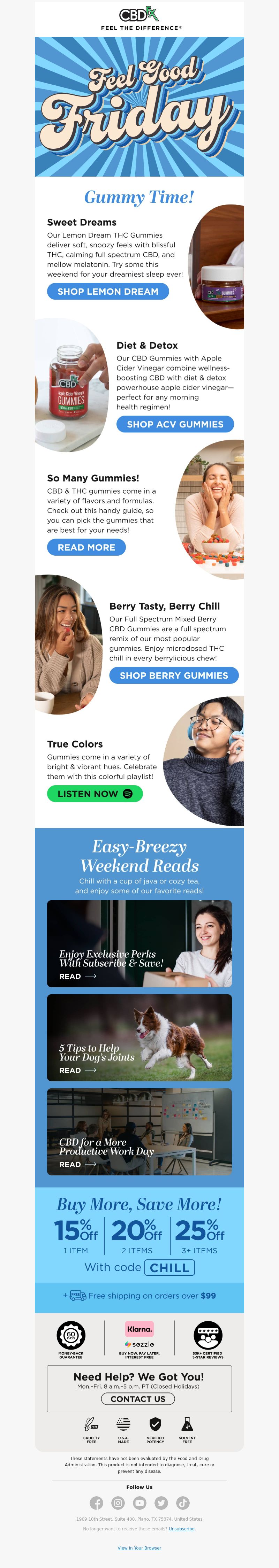The width and height of the screenshot is (279, 1568).
Task: Click the Shop Berry Gummies button
Action: point(174,675)
